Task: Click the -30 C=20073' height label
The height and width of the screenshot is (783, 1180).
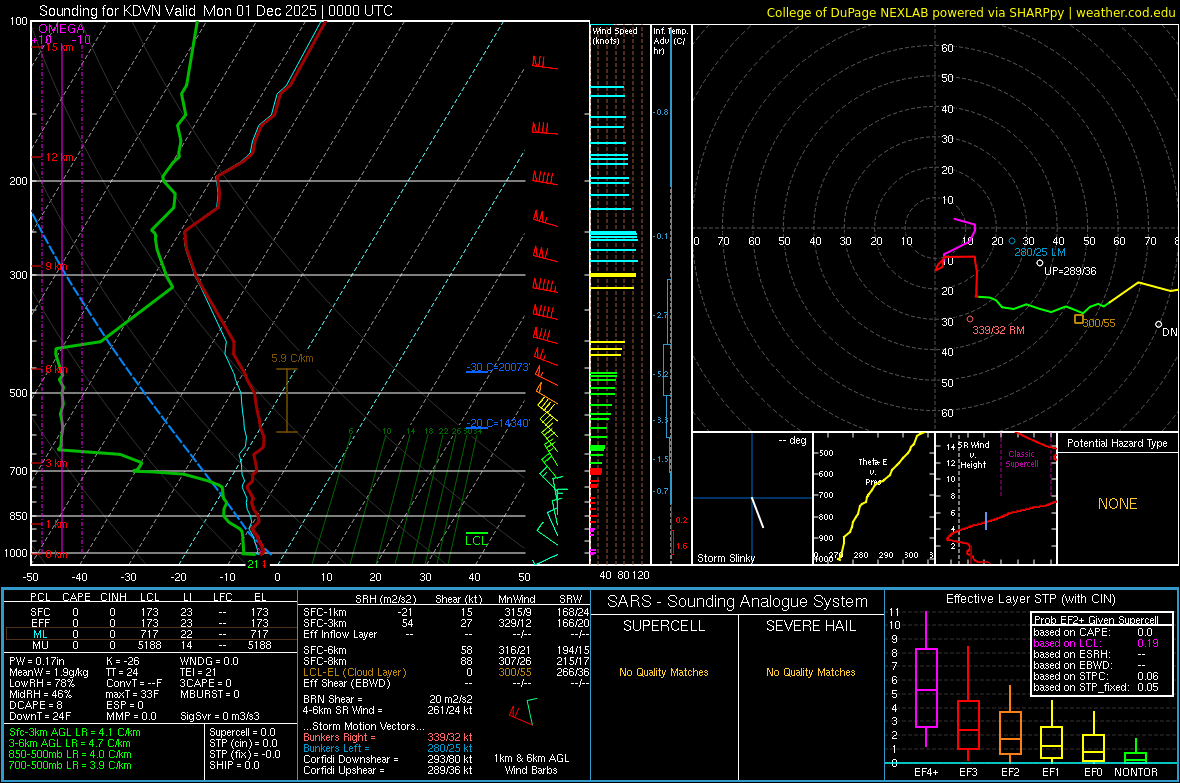Action: coord(498,367)
